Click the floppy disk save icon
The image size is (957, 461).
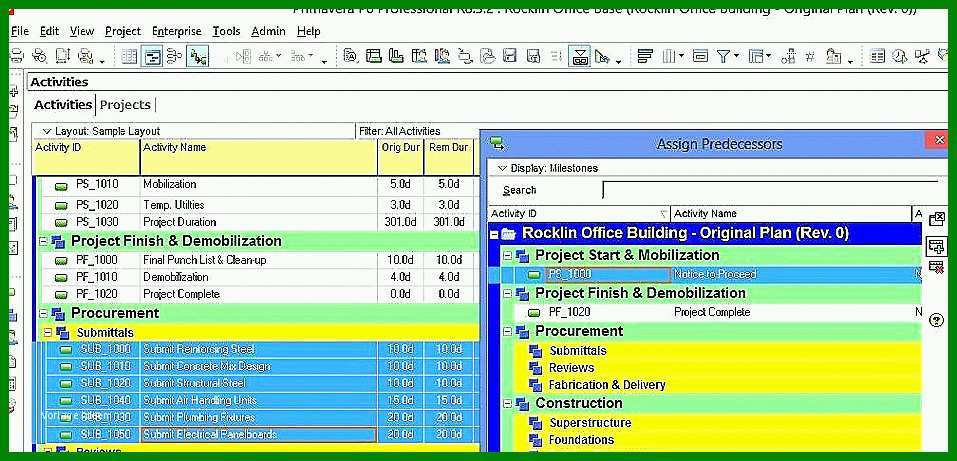point(510,57)
